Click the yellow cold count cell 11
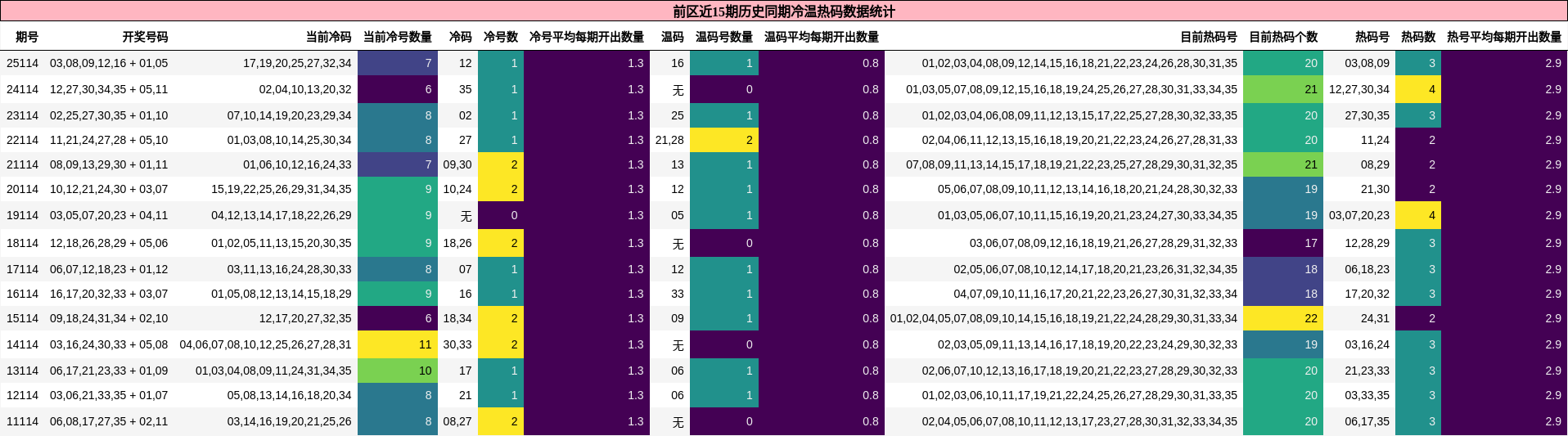Screen dimensions: 1568x436 (398, 344)
